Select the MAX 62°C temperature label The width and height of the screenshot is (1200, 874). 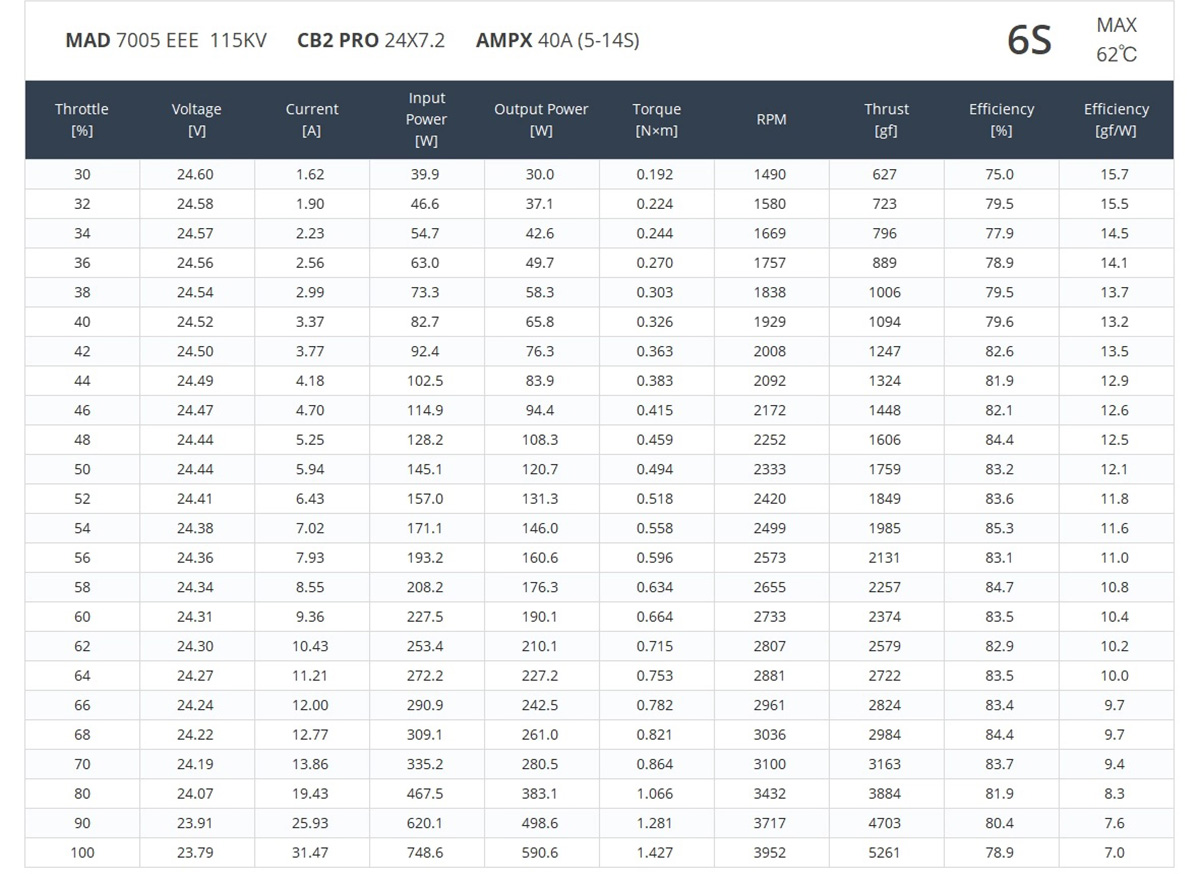[x=1116, y=40]
